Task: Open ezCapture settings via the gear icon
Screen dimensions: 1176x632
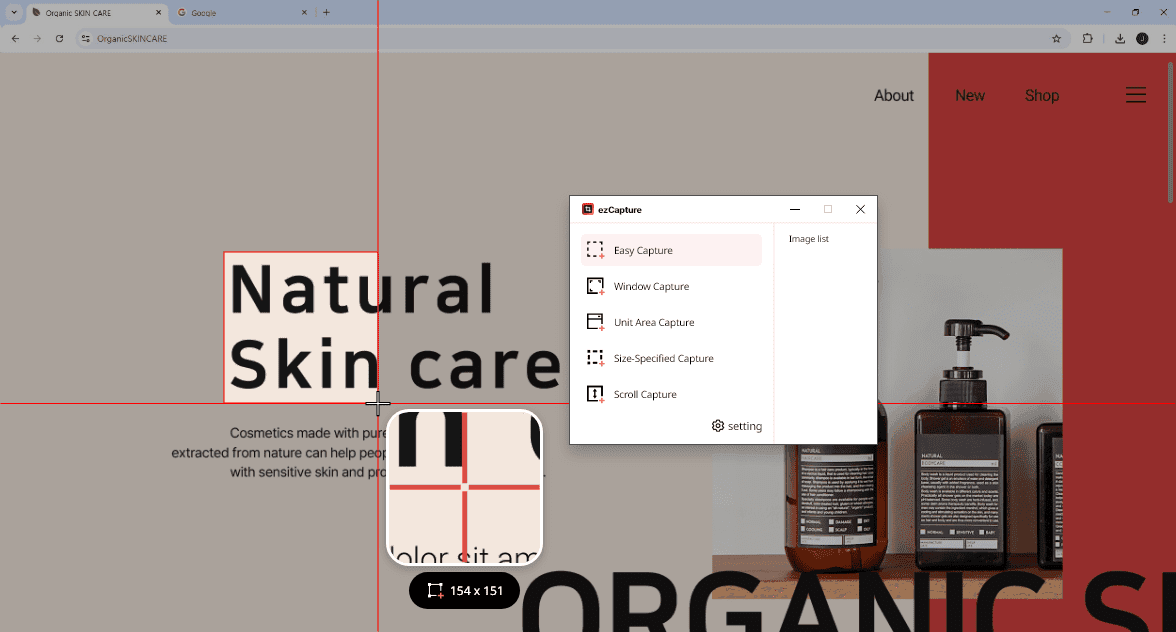Action: tap(718, 426)
